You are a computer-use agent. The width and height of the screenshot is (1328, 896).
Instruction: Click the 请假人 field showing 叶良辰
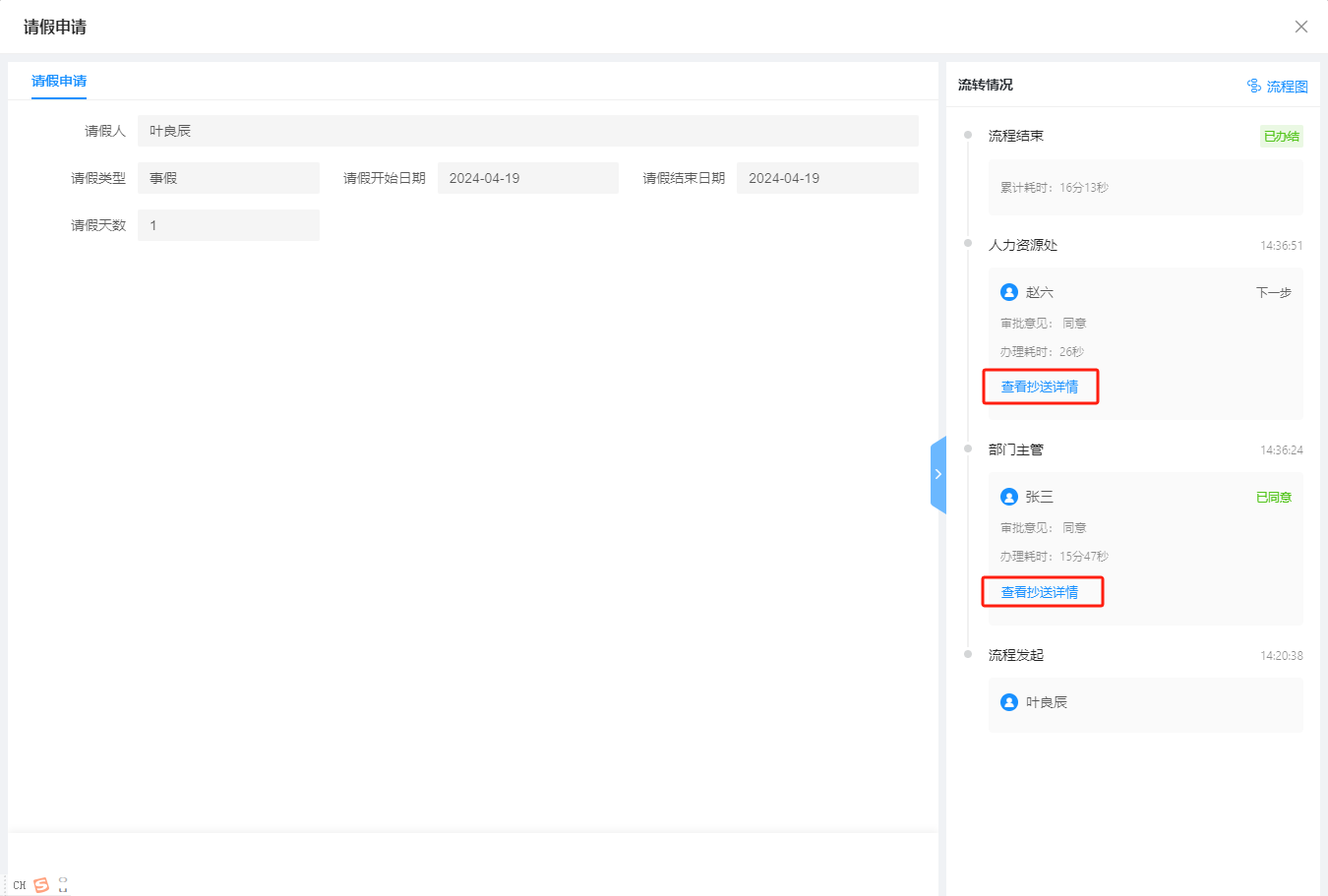click(527, 131)
